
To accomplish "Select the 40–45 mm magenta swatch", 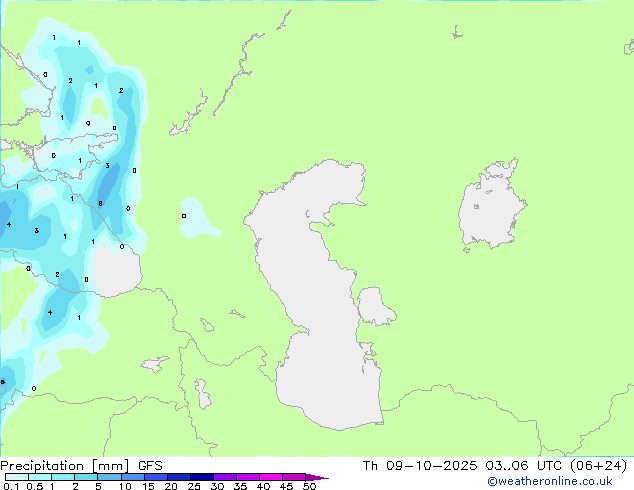I will coord(271,477).
